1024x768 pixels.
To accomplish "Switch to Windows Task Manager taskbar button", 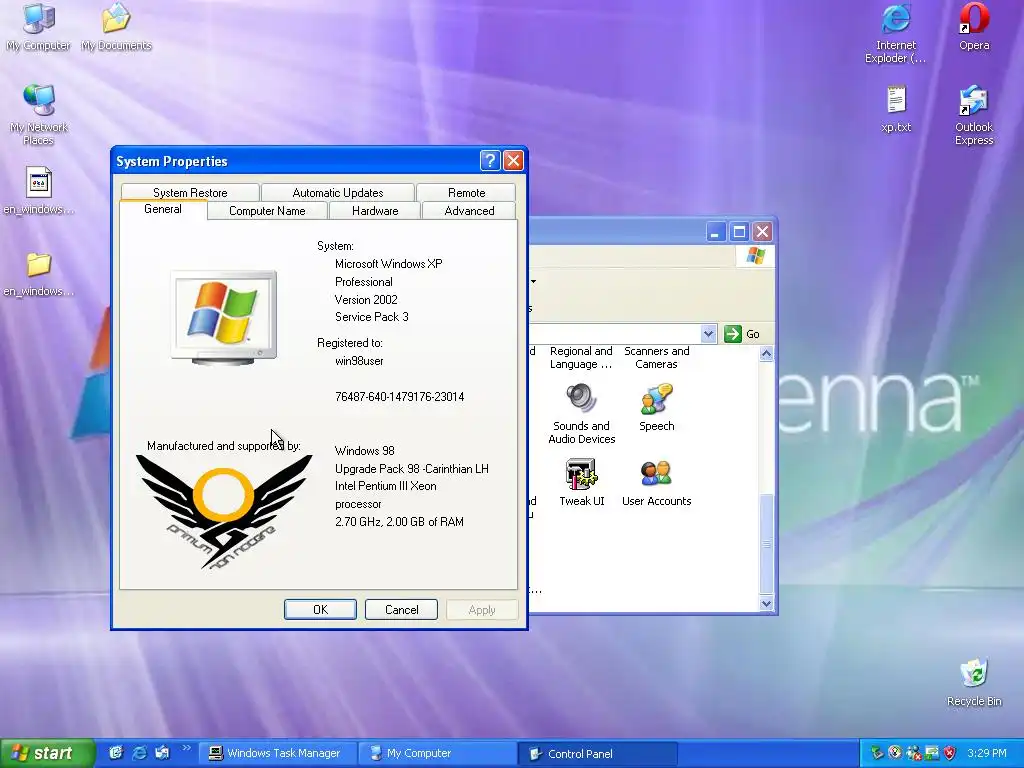I will [x=278, y=753].
